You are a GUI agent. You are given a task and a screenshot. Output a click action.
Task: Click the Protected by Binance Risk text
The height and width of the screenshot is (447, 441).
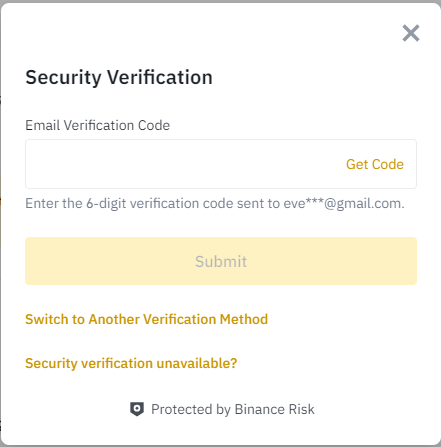pos(233,409)
